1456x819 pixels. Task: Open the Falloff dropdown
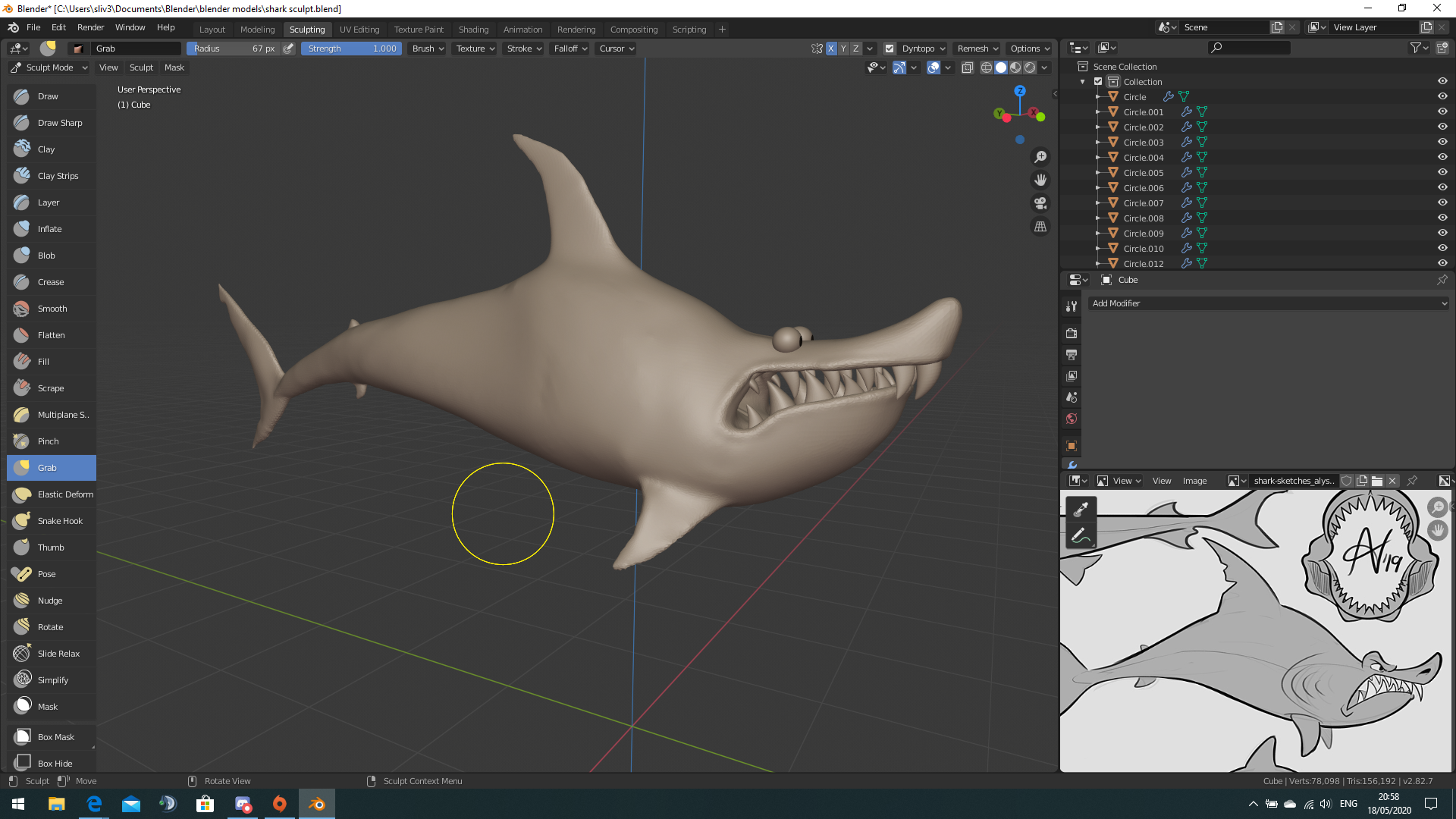coord(570,49)
